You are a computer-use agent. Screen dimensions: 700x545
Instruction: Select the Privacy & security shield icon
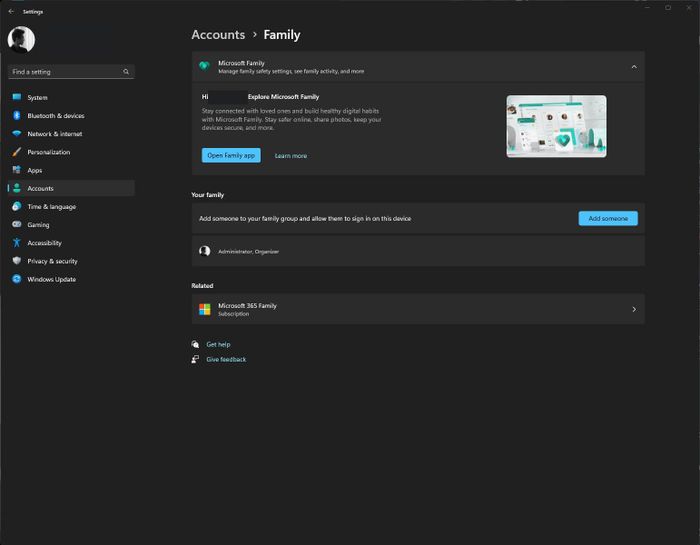click(x=17, y=261)
